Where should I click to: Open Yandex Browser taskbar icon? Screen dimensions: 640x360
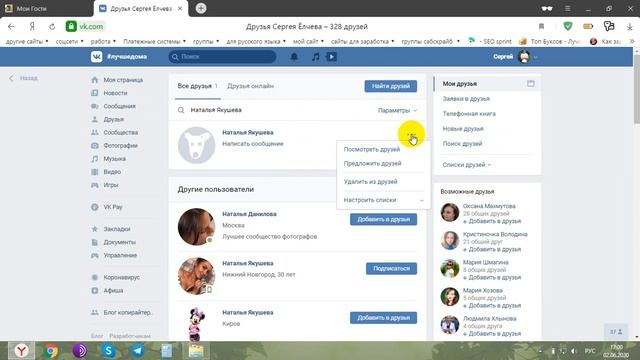(22, 351)
